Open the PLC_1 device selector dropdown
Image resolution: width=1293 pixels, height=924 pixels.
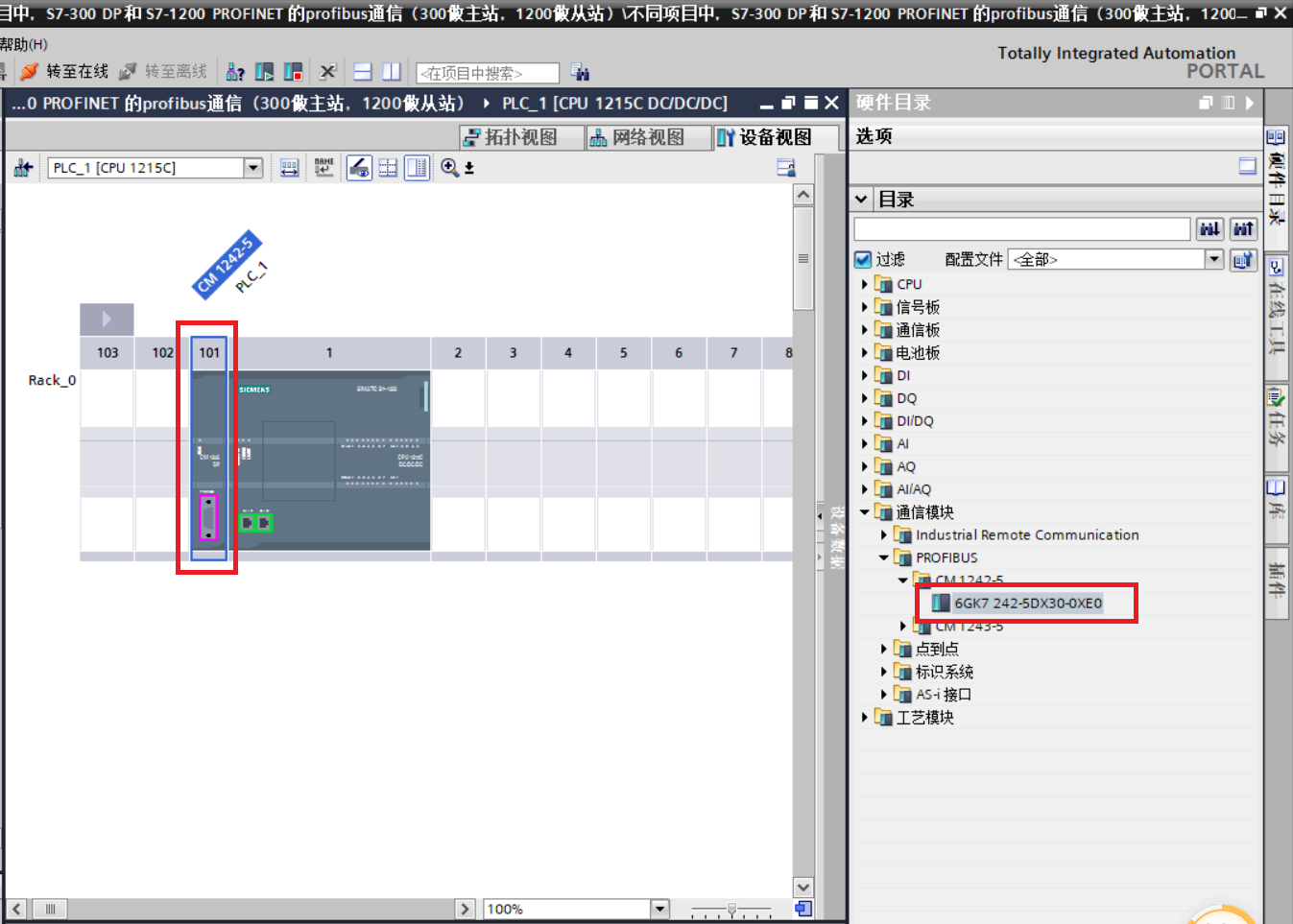(253, 168)
